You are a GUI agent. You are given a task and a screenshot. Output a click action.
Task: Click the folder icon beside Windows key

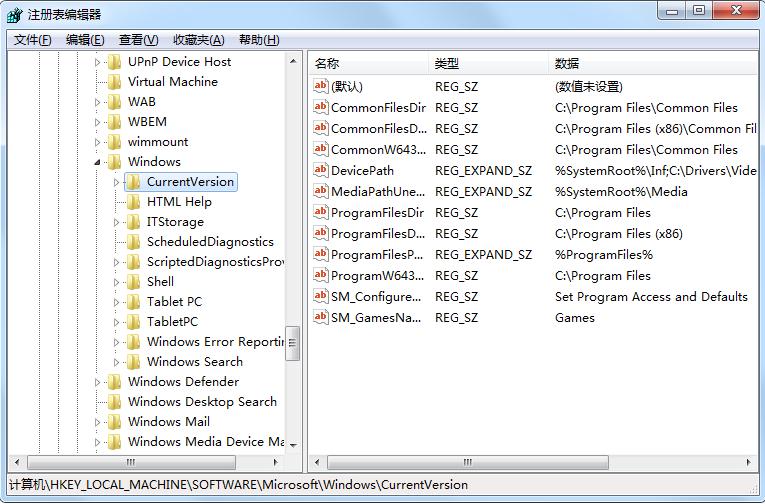114,162
